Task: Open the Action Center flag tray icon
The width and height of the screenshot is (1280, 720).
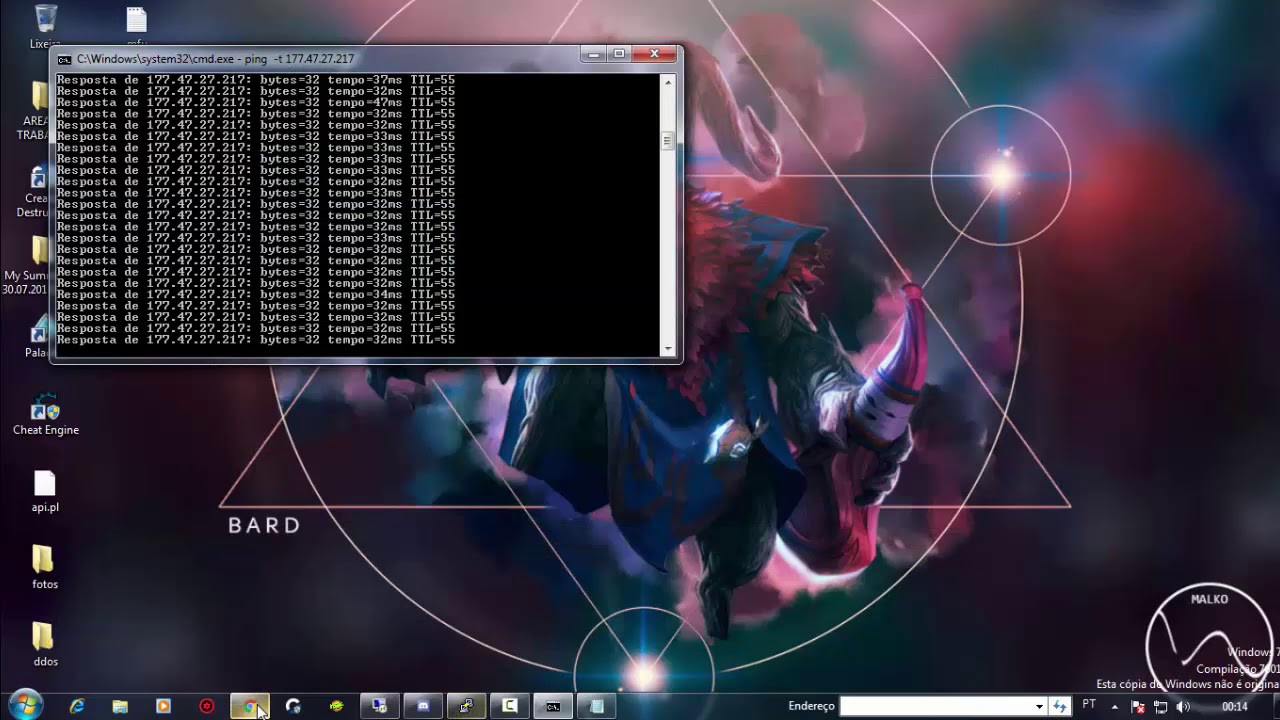Action: pyautogui.click(x=1138, y=707)
